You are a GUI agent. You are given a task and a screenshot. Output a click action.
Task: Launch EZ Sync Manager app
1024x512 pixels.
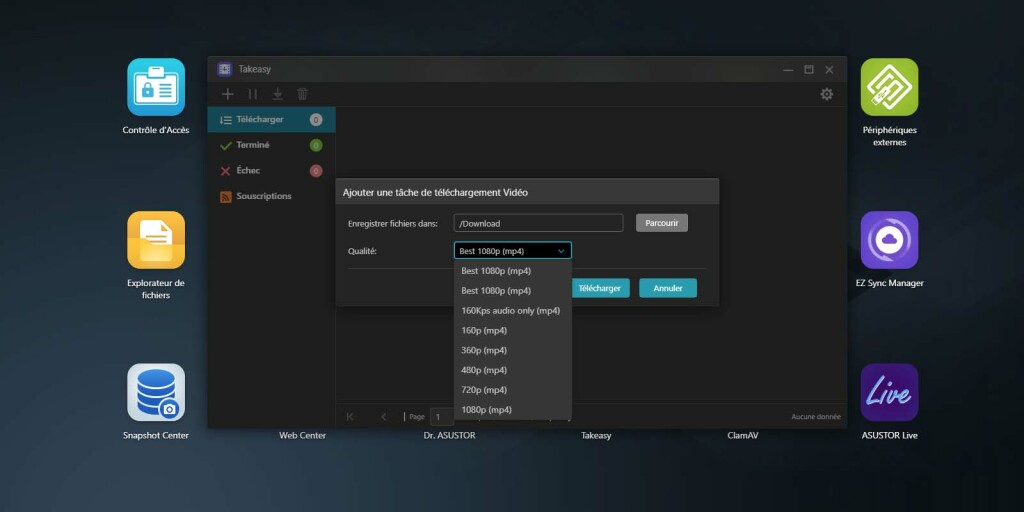889,240
